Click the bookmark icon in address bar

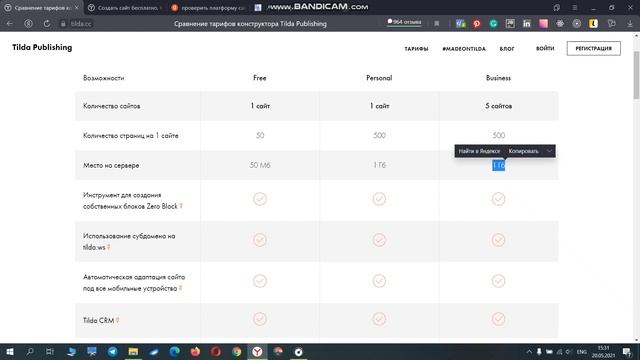[x=437, y=24]
